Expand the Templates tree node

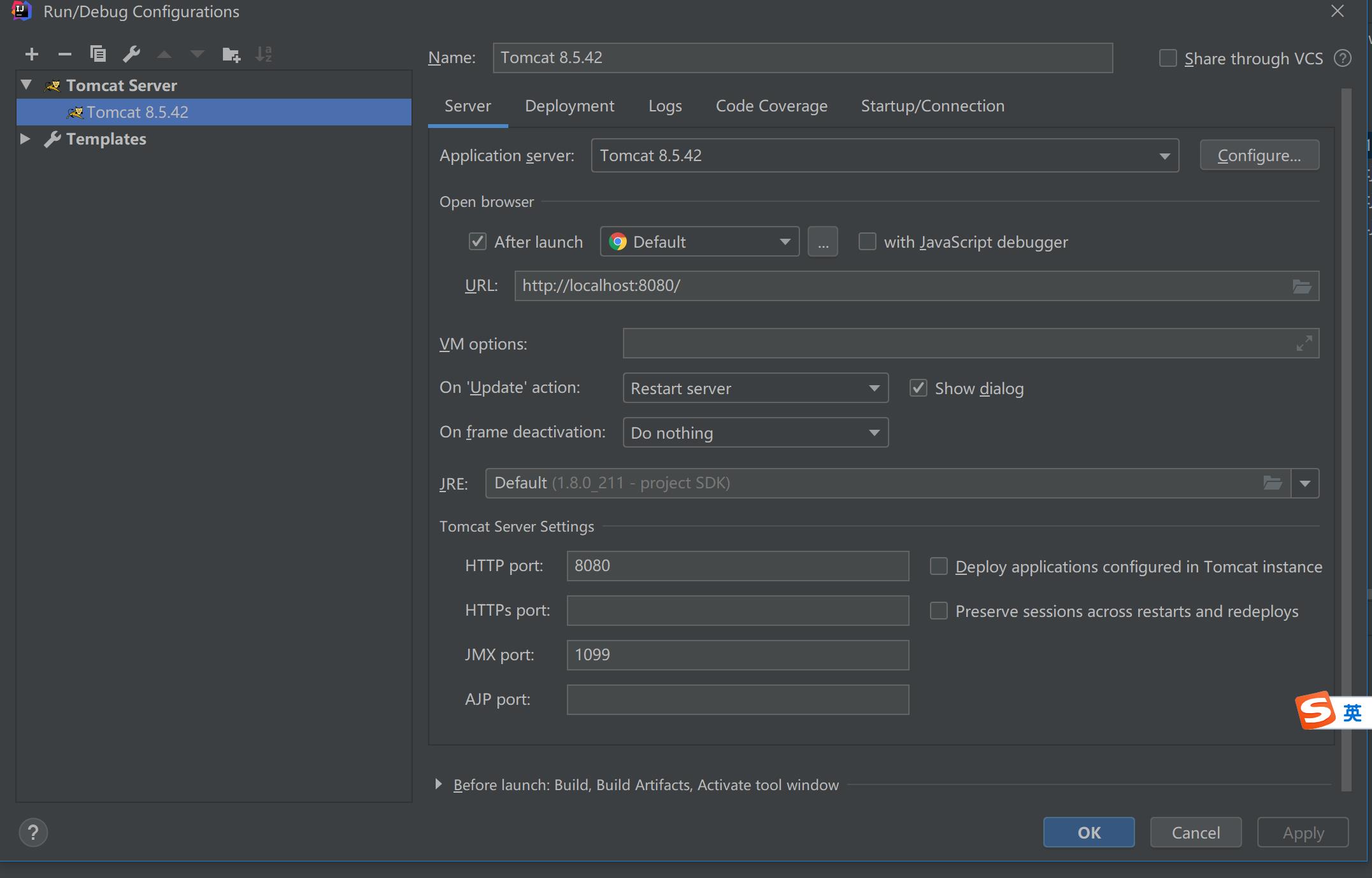point(25,138)
